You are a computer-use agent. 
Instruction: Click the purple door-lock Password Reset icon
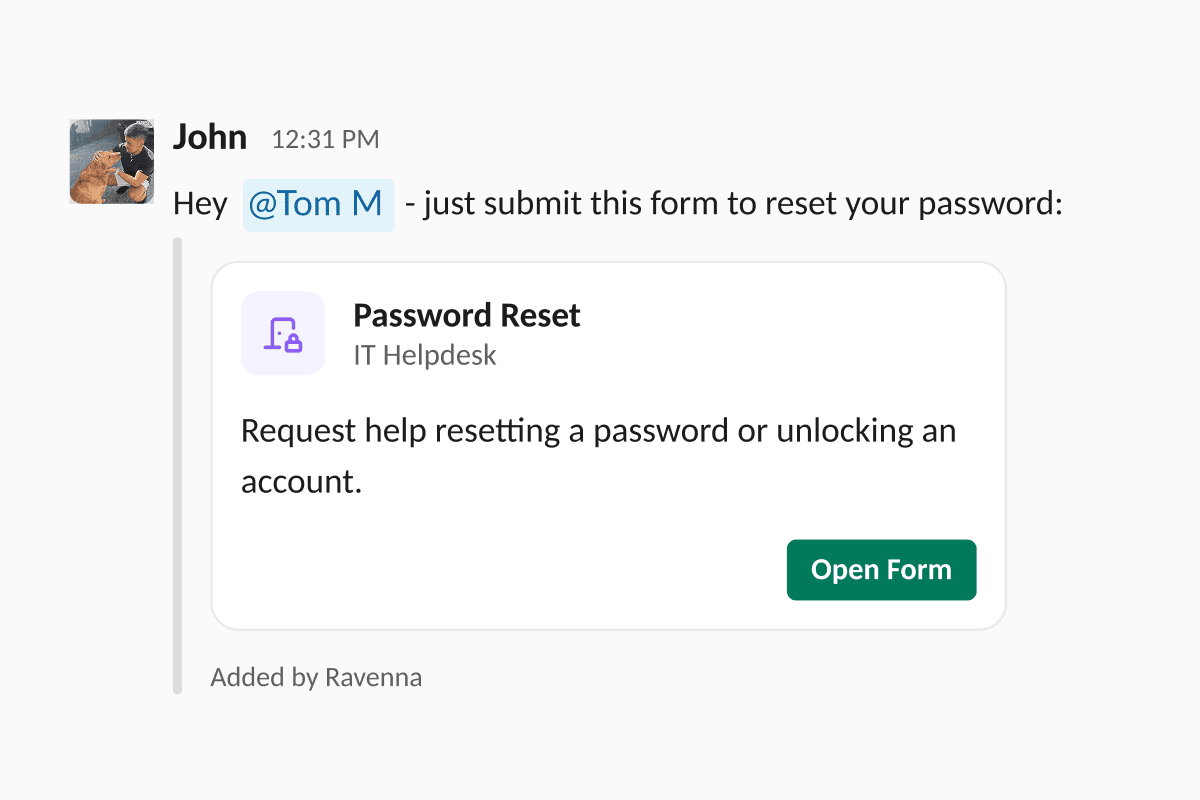point(283,334)
